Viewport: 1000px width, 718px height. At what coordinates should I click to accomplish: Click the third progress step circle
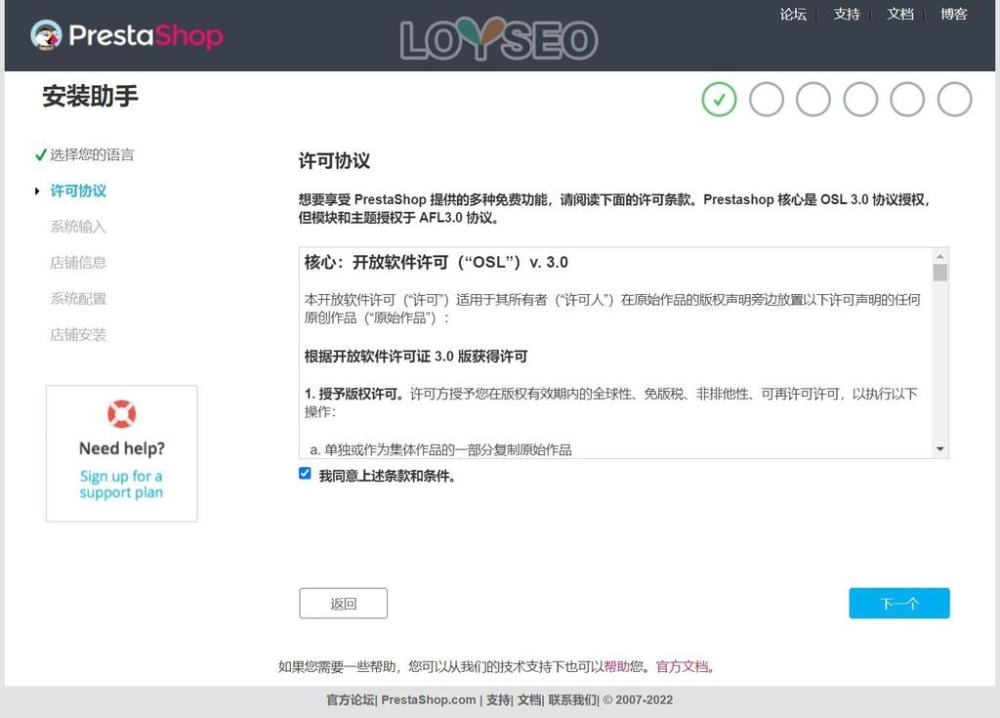pyautogui.click(x=813, y=99)
